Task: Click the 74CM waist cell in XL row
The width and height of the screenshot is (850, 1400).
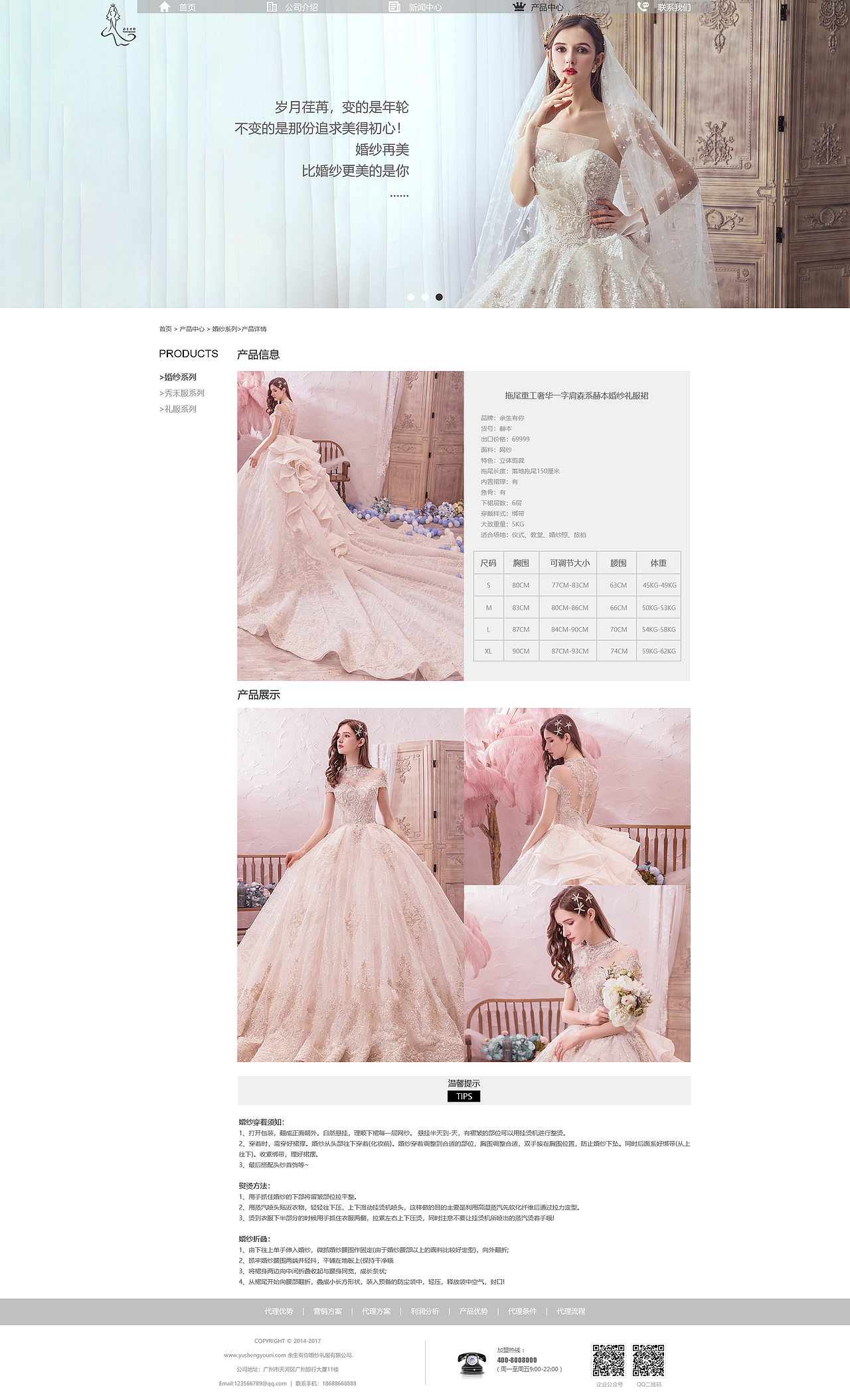Action: point(618,651)
